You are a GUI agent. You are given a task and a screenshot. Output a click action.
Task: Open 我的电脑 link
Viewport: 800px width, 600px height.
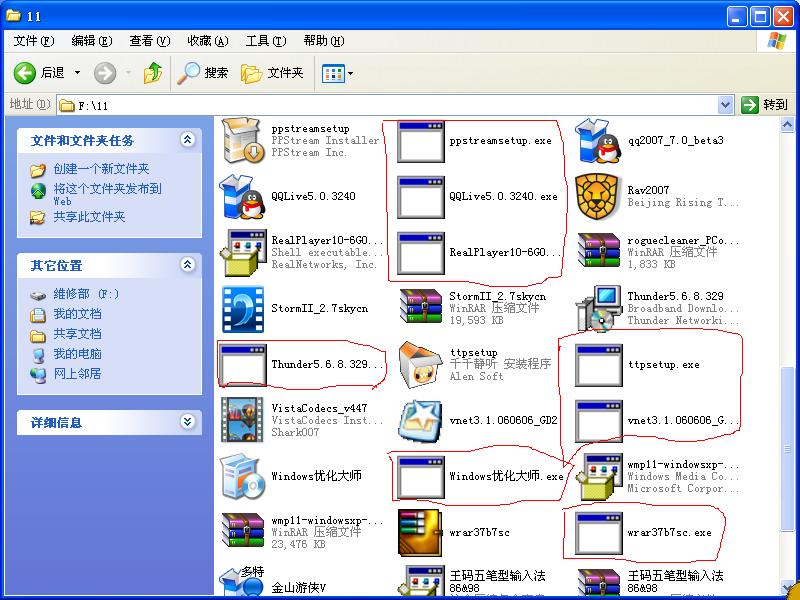(78, 354)
